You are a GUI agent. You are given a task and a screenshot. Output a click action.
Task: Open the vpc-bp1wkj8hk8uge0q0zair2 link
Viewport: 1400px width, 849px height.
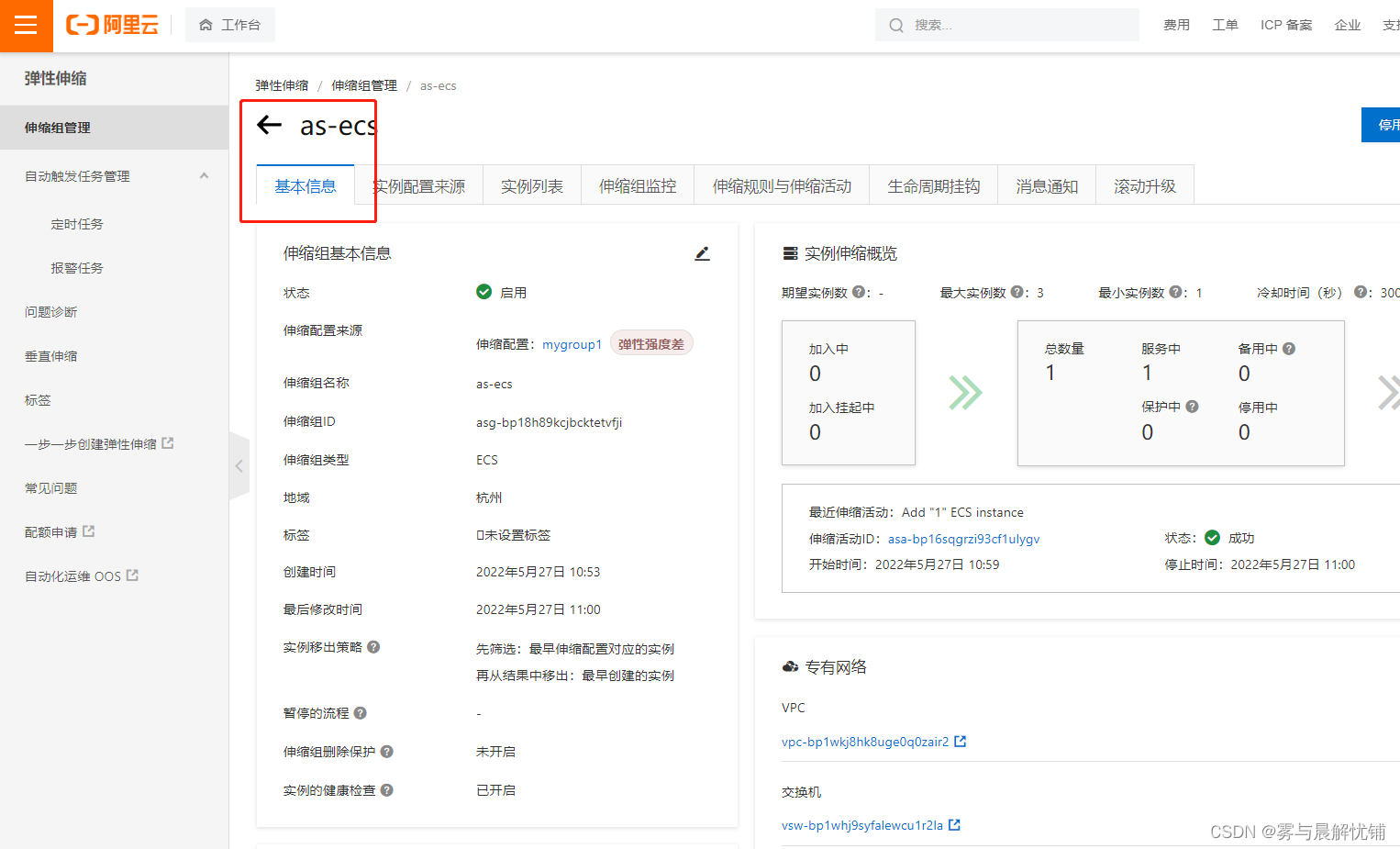[865, 742]
